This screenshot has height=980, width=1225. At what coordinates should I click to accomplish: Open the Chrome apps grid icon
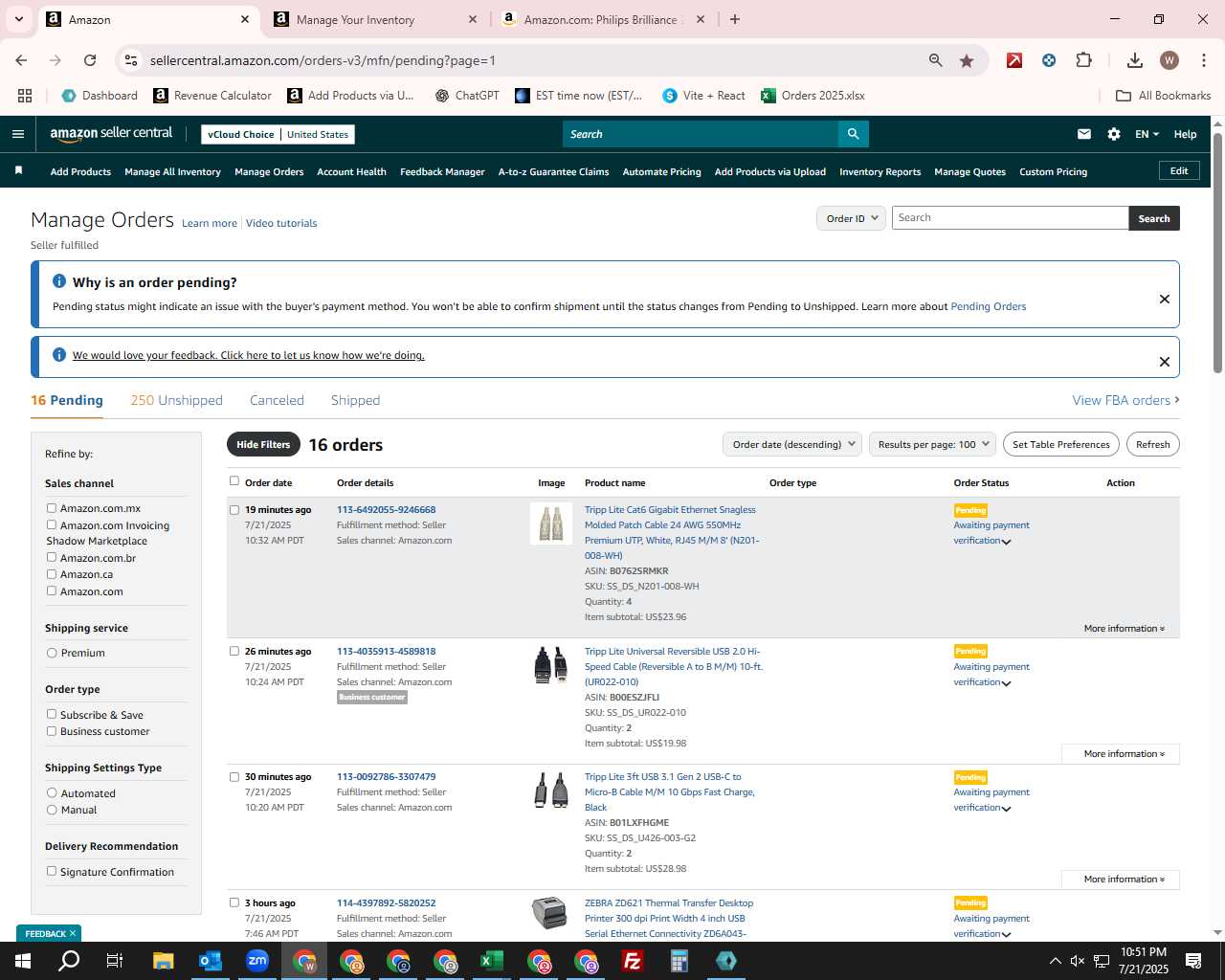point(25,96)
